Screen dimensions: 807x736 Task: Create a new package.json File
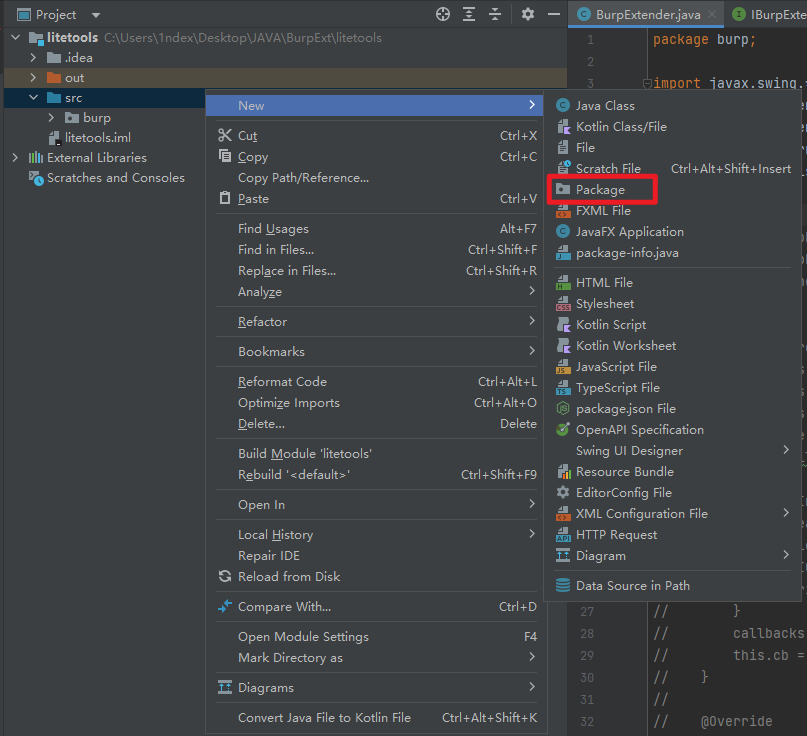(x=673, y=409)
